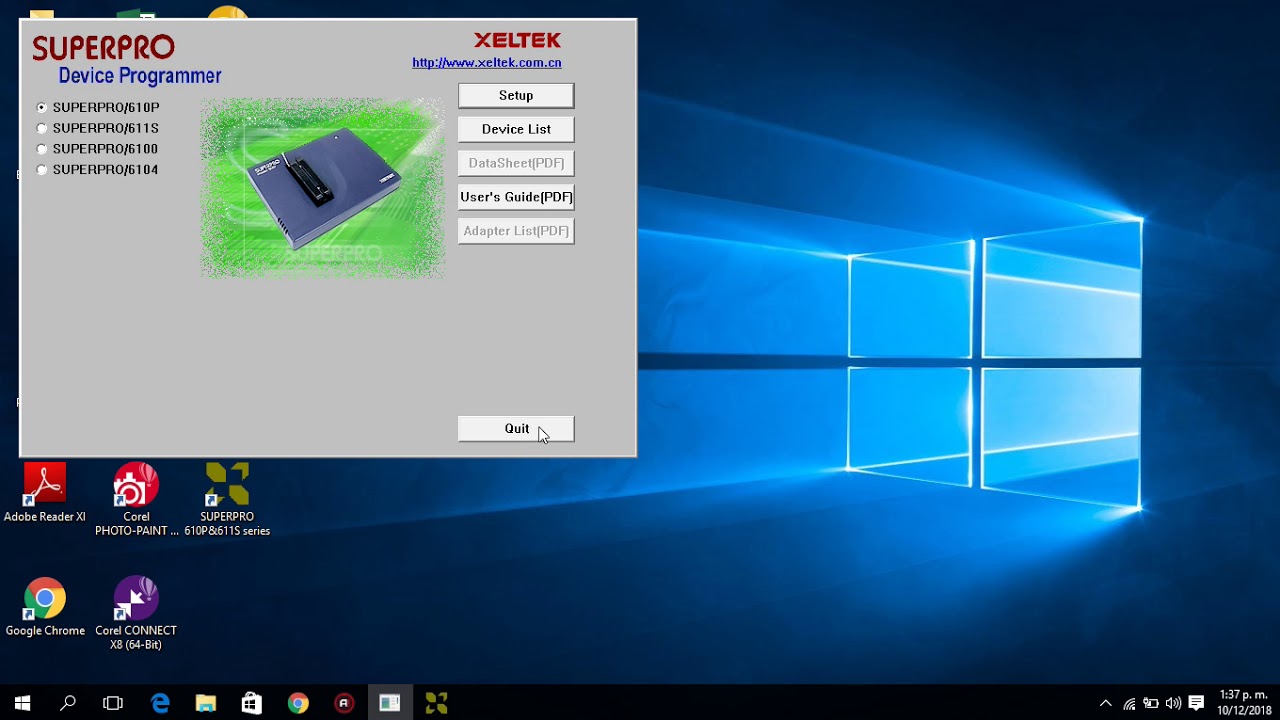Select the Google Chrome desktop icon
This screenshot has height=720, width=1280.
click(45, 607)
